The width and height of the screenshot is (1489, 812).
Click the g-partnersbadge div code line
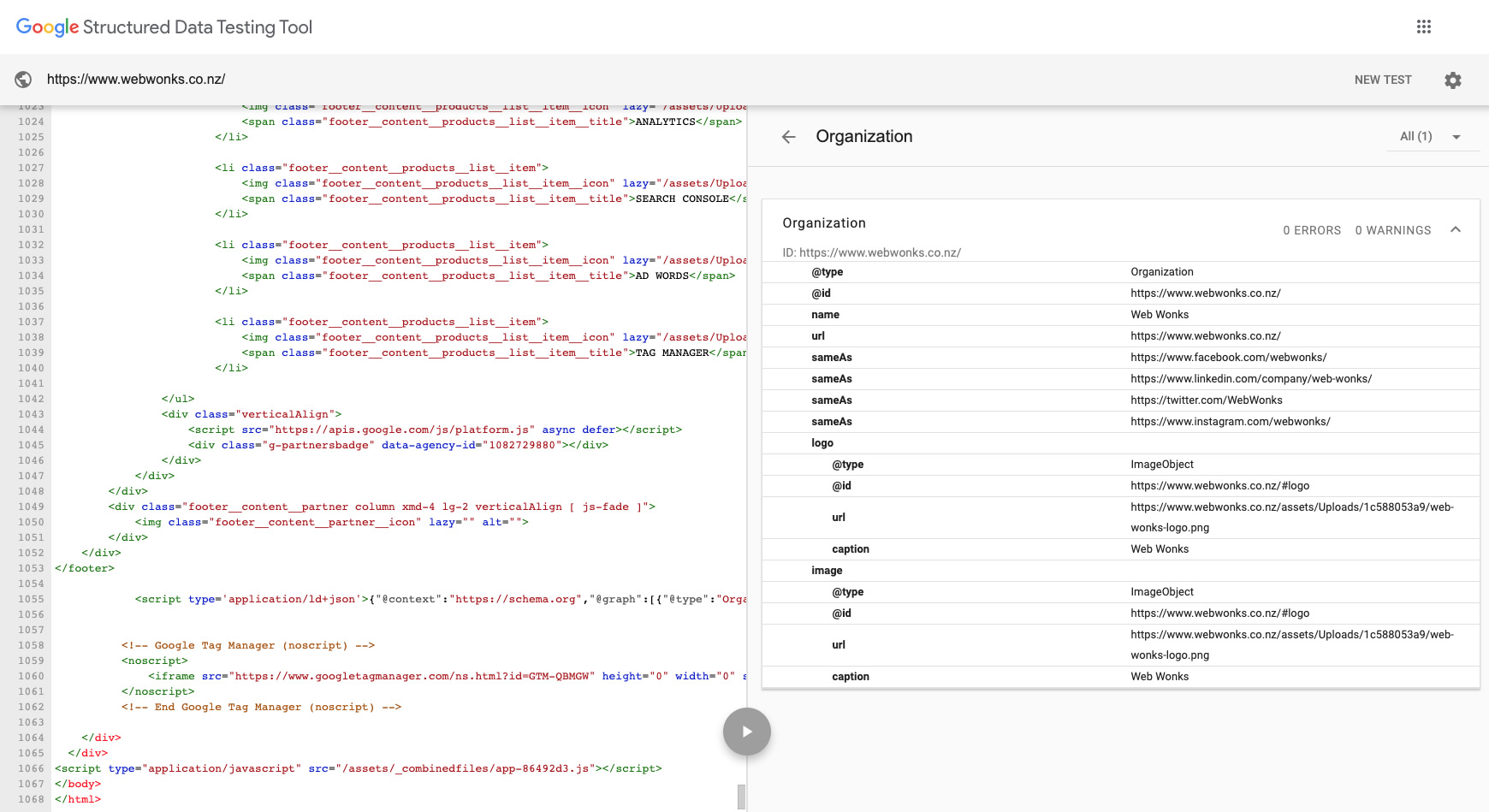click(398, 445)
